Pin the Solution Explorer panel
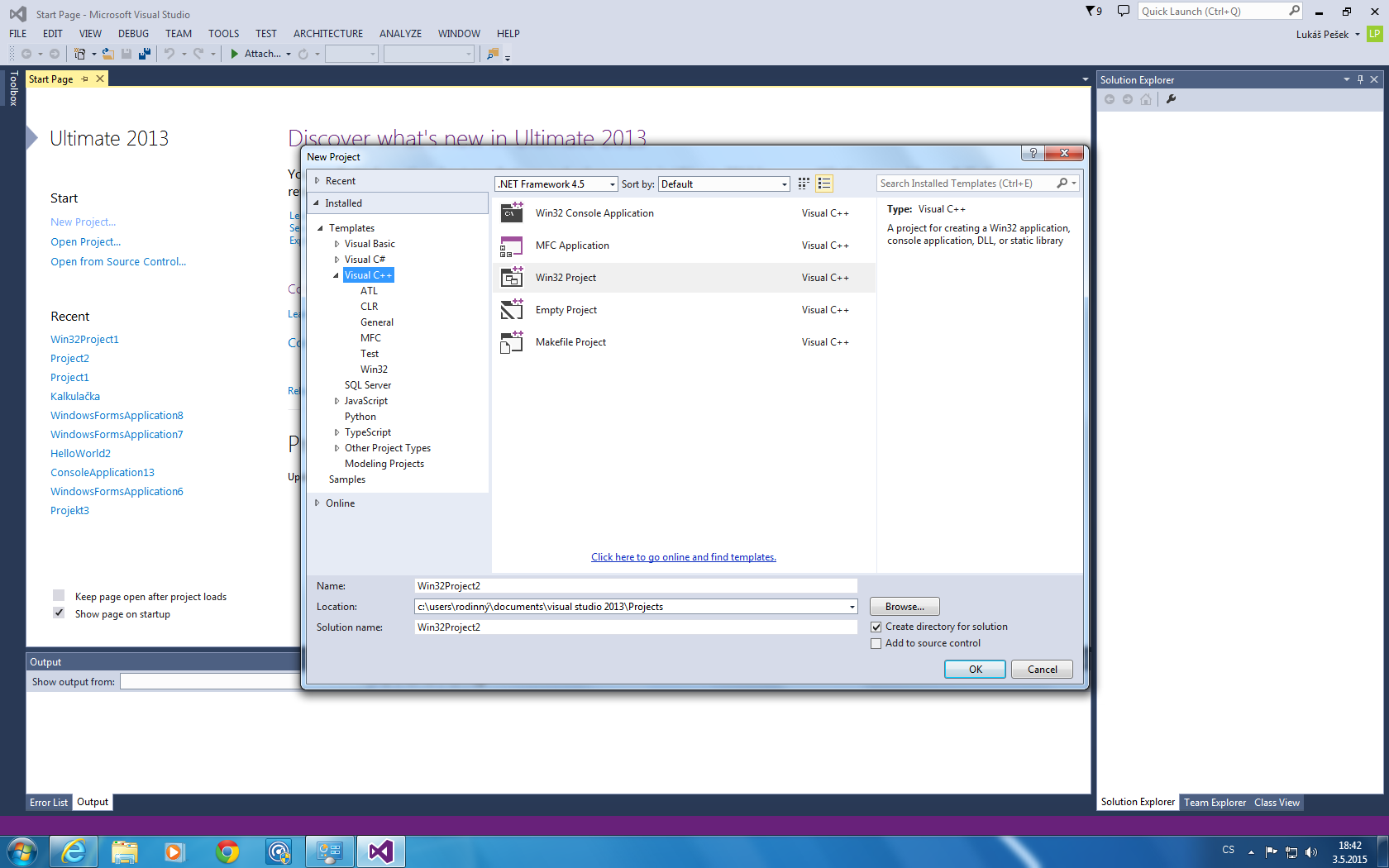This screenshot has width=1389, height=868. click(x=1360, y=79)
